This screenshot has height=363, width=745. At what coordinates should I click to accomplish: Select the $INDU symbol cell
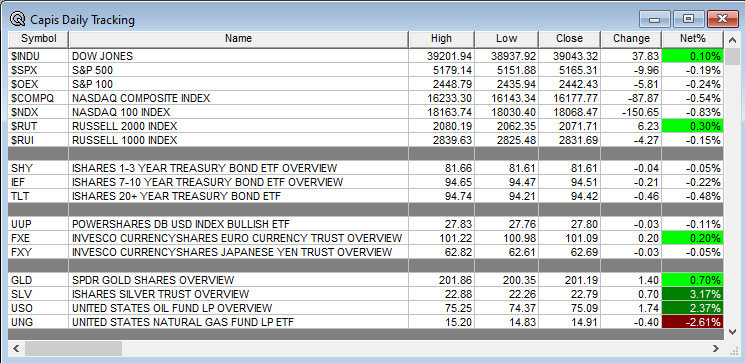coord(39,56)
